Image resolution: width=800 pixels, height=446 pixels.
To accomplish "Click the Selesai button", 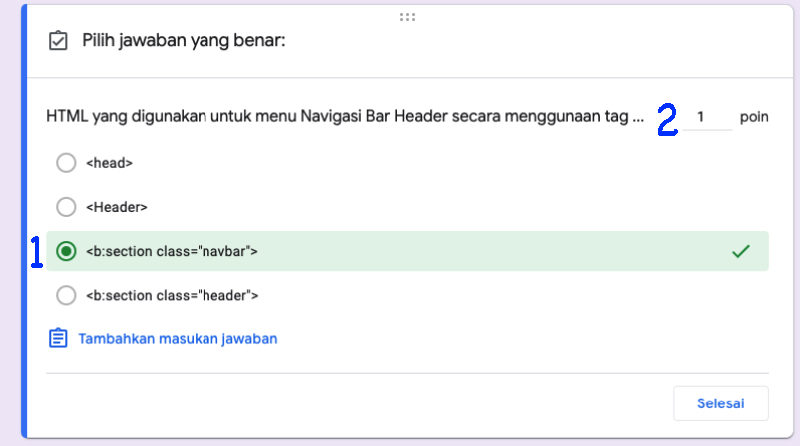I will 720,403.
